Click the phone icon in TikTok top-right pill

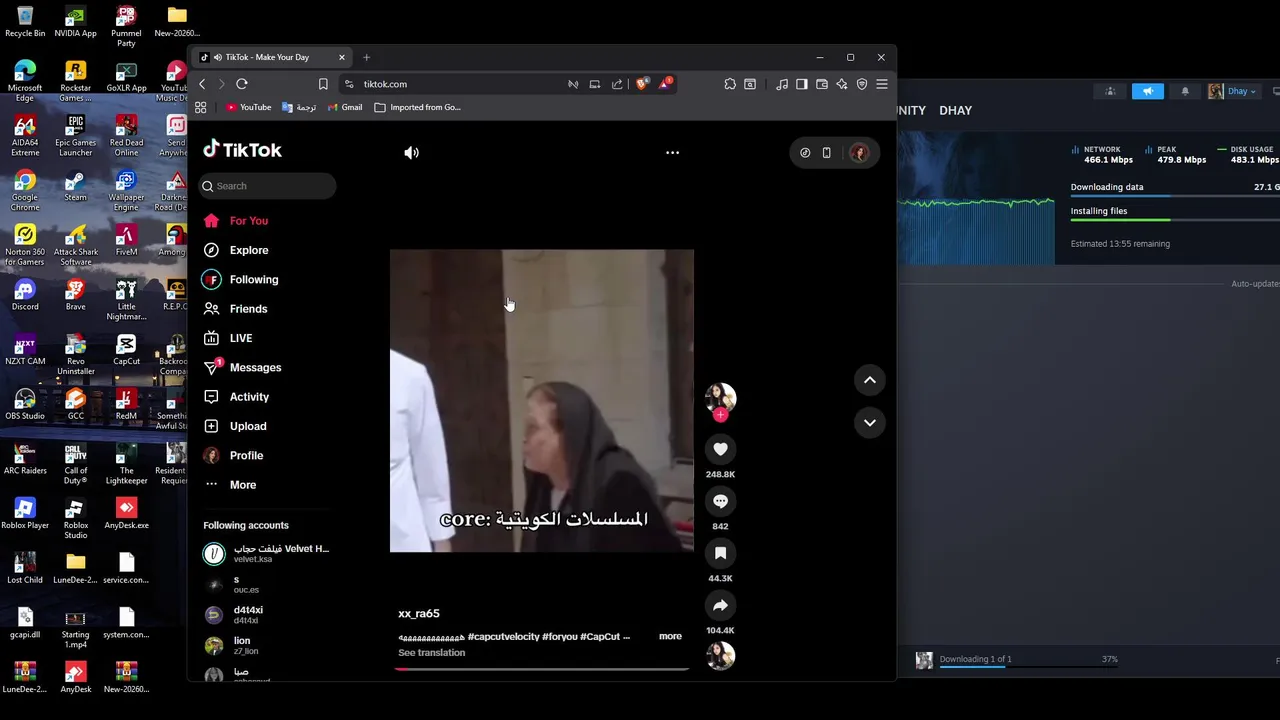tap(826, 153)
